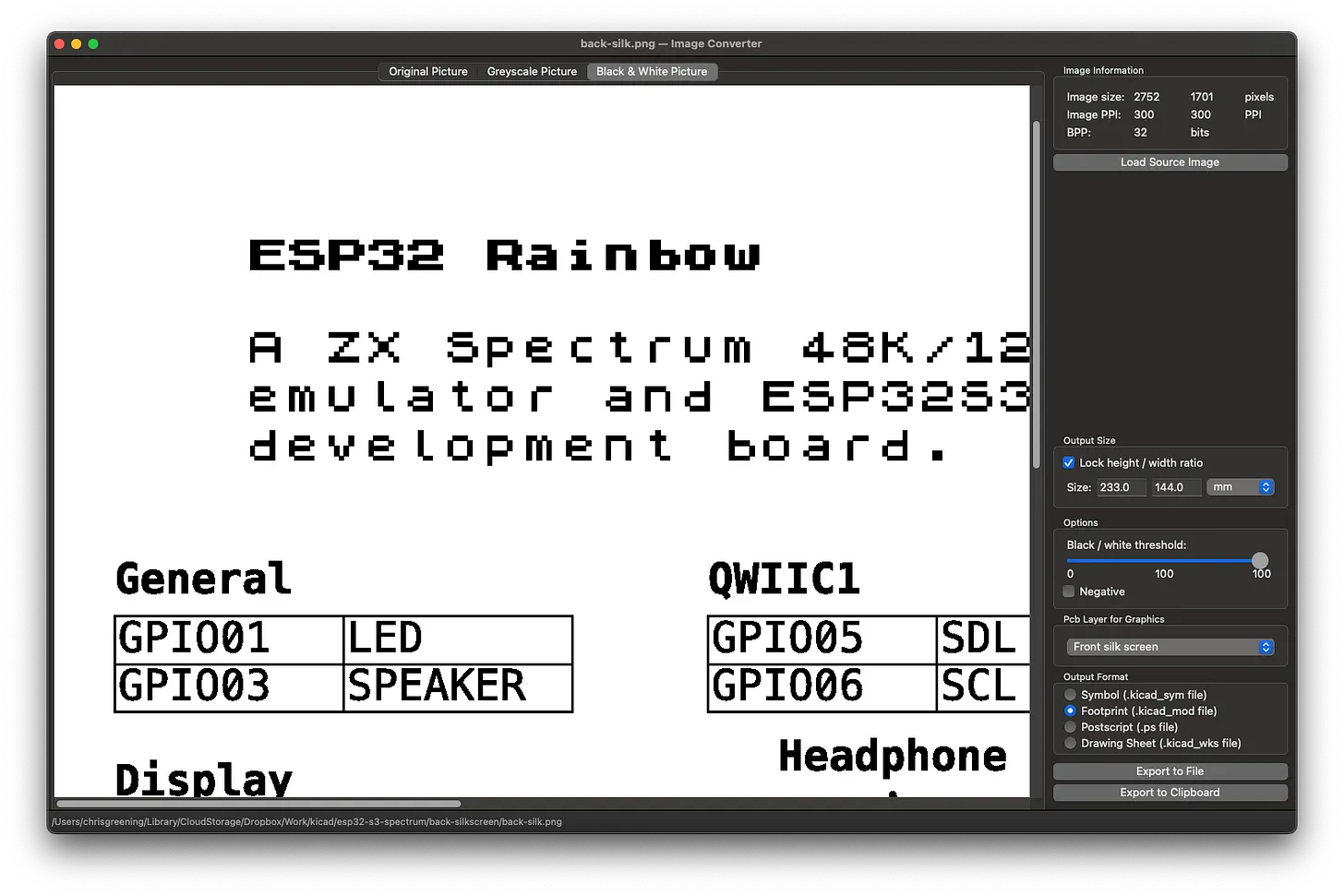Click the green full-screen window button

point(93,43)
